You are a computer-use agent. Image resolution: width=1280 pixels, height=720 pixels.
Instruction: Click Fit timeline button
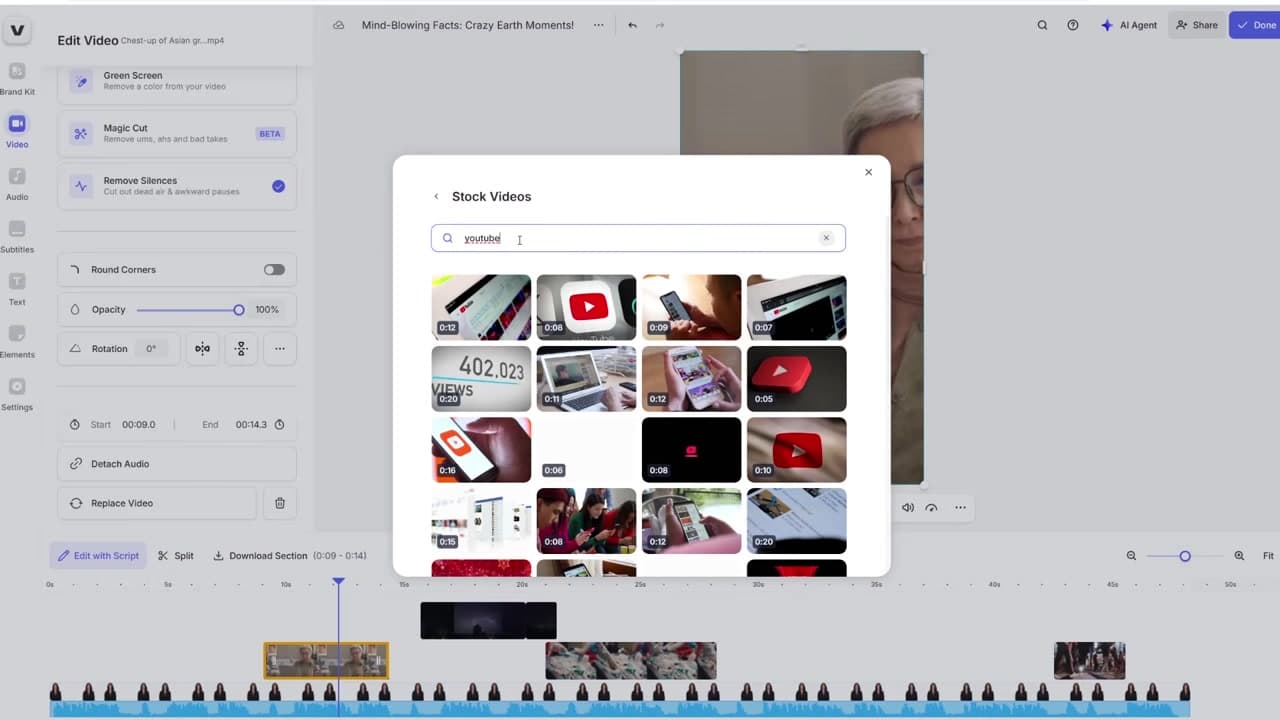1268,556
